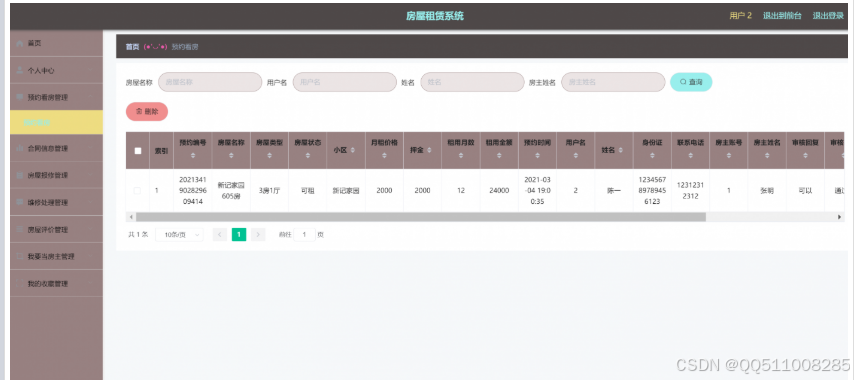The width and height of the screenshot is (854, 380).
Task: Go to next page with right arrow
Action: pos(258,235)
